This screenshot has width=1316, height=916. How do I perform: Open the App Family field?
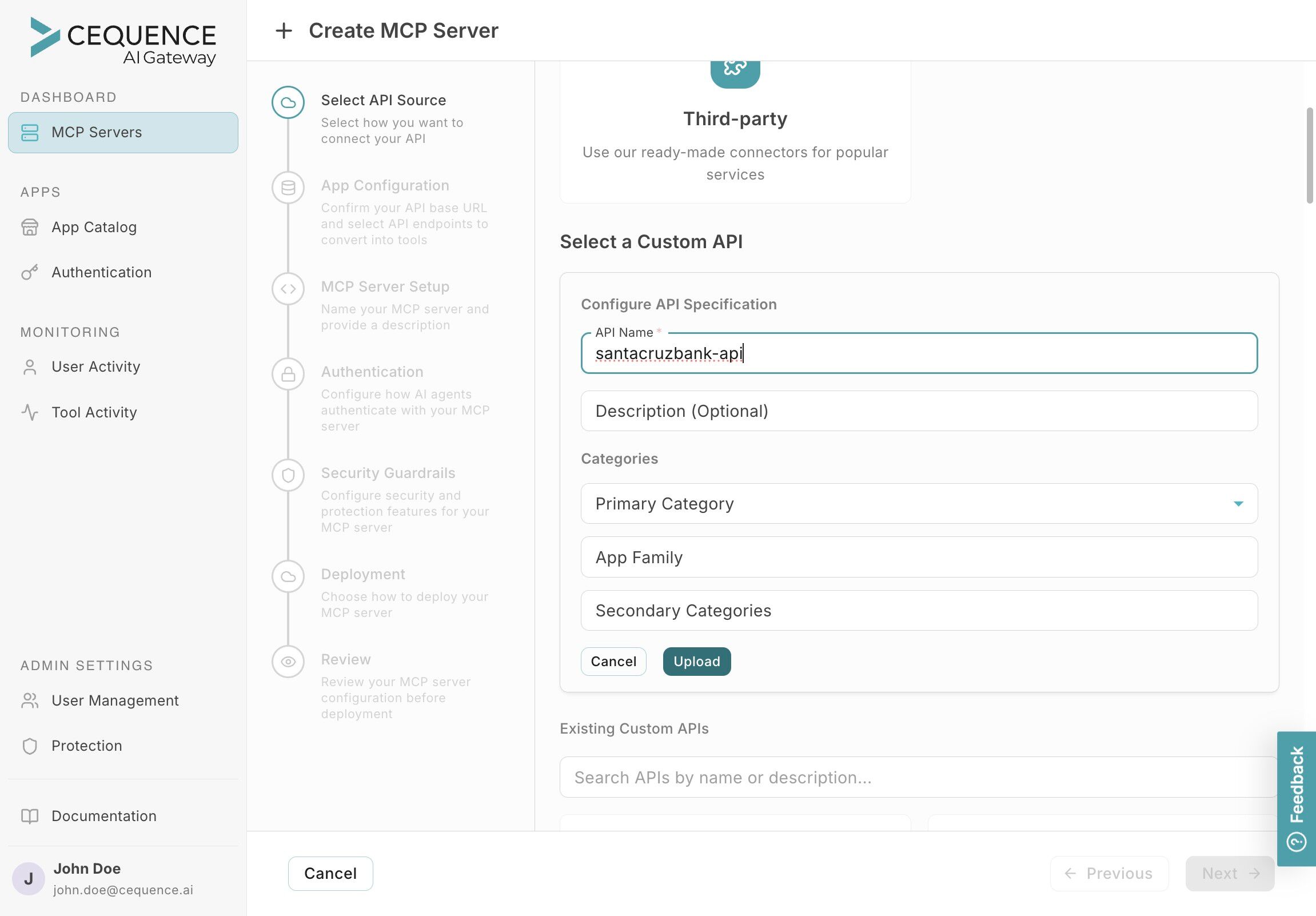(x=918, y=556)
